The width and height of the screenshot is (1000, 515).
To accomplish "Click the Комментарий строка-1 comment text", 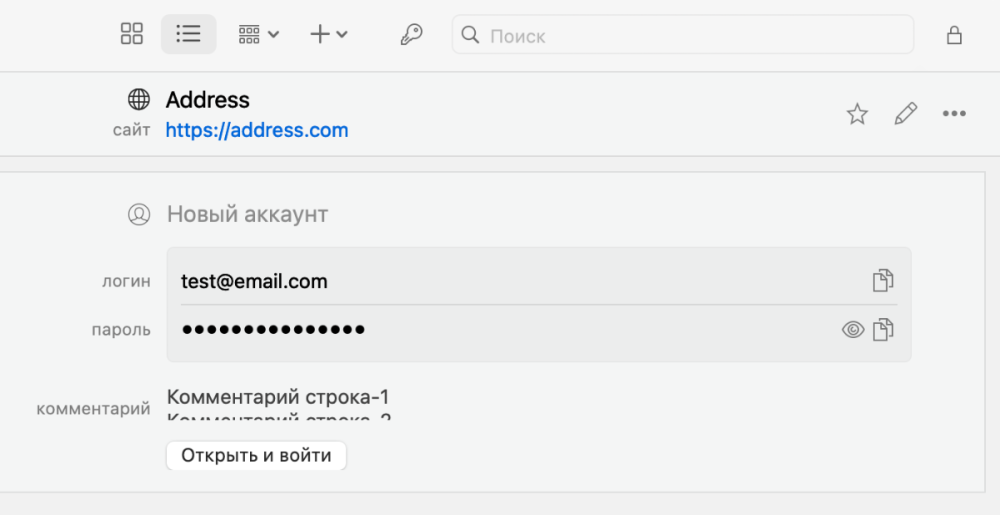I will [x=278, y=397].
